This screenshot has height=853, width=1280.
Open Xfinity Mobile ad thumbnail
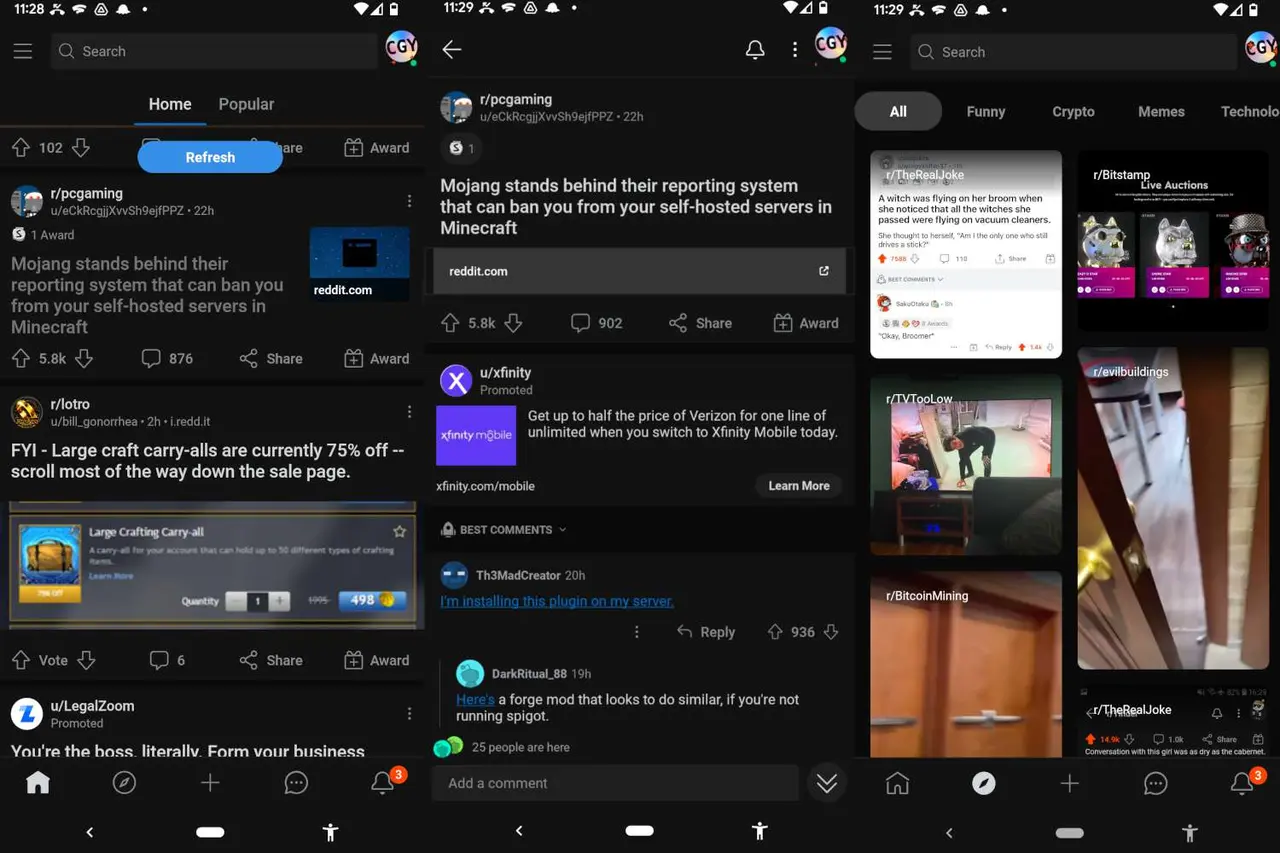(x=476, y=435)
